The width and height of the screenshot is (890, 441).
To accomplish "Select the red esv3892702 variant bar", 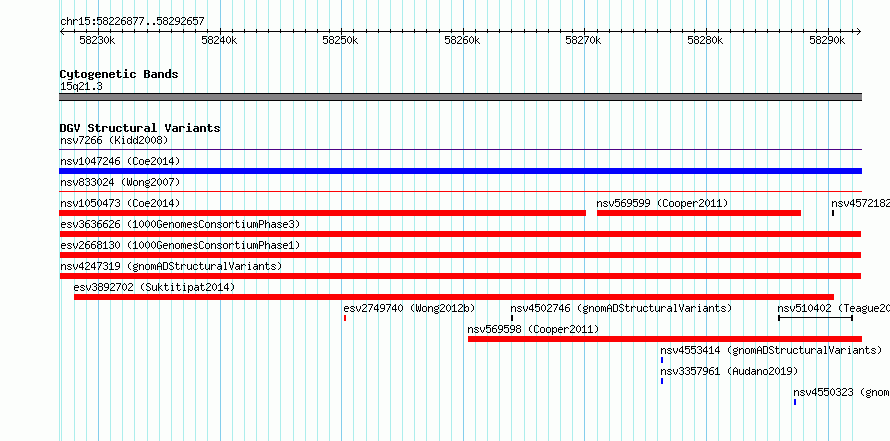I will 454,297.
